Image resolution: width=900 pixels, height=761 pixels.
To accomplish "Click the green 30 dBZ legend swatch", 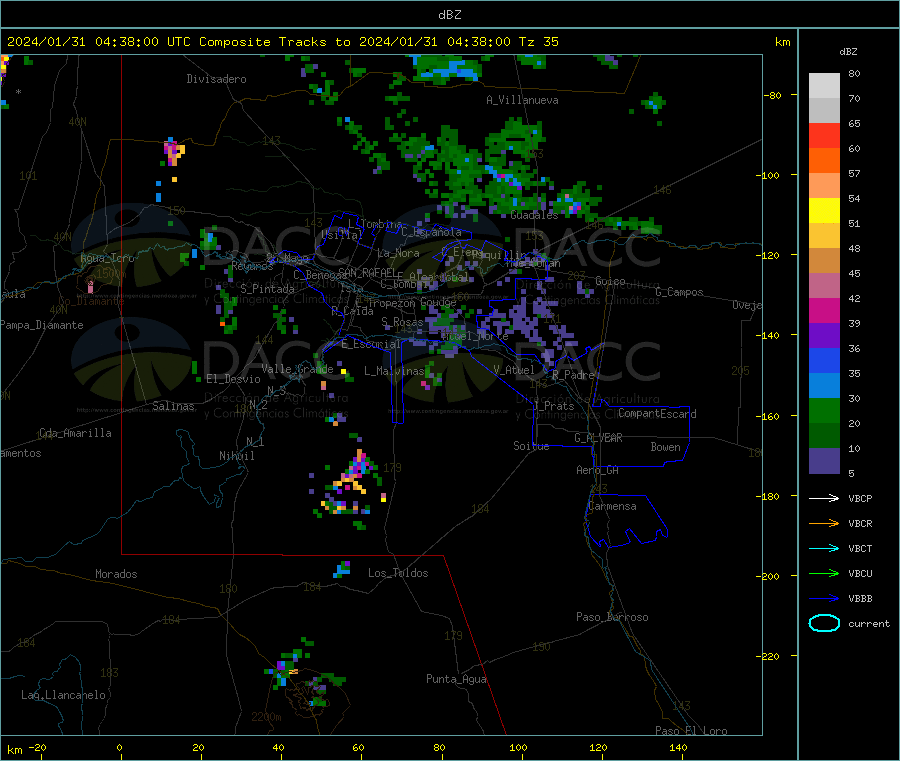I will [824, 410].
